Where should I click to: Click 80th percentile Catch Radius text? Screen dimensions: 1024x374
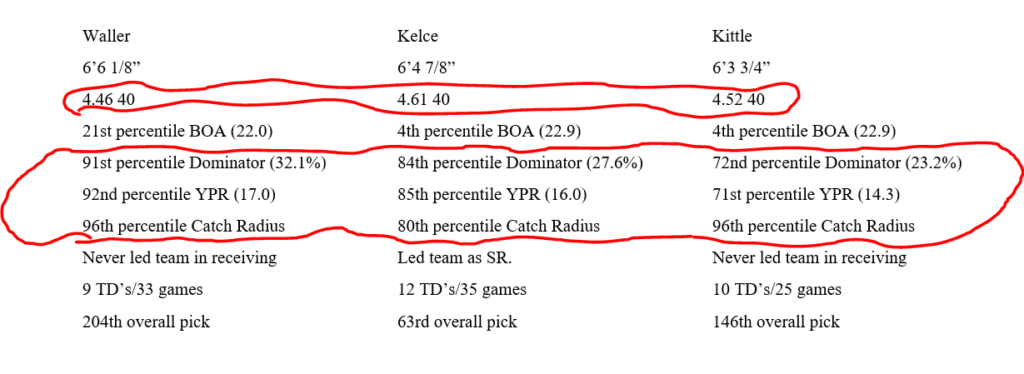(499, 226)
